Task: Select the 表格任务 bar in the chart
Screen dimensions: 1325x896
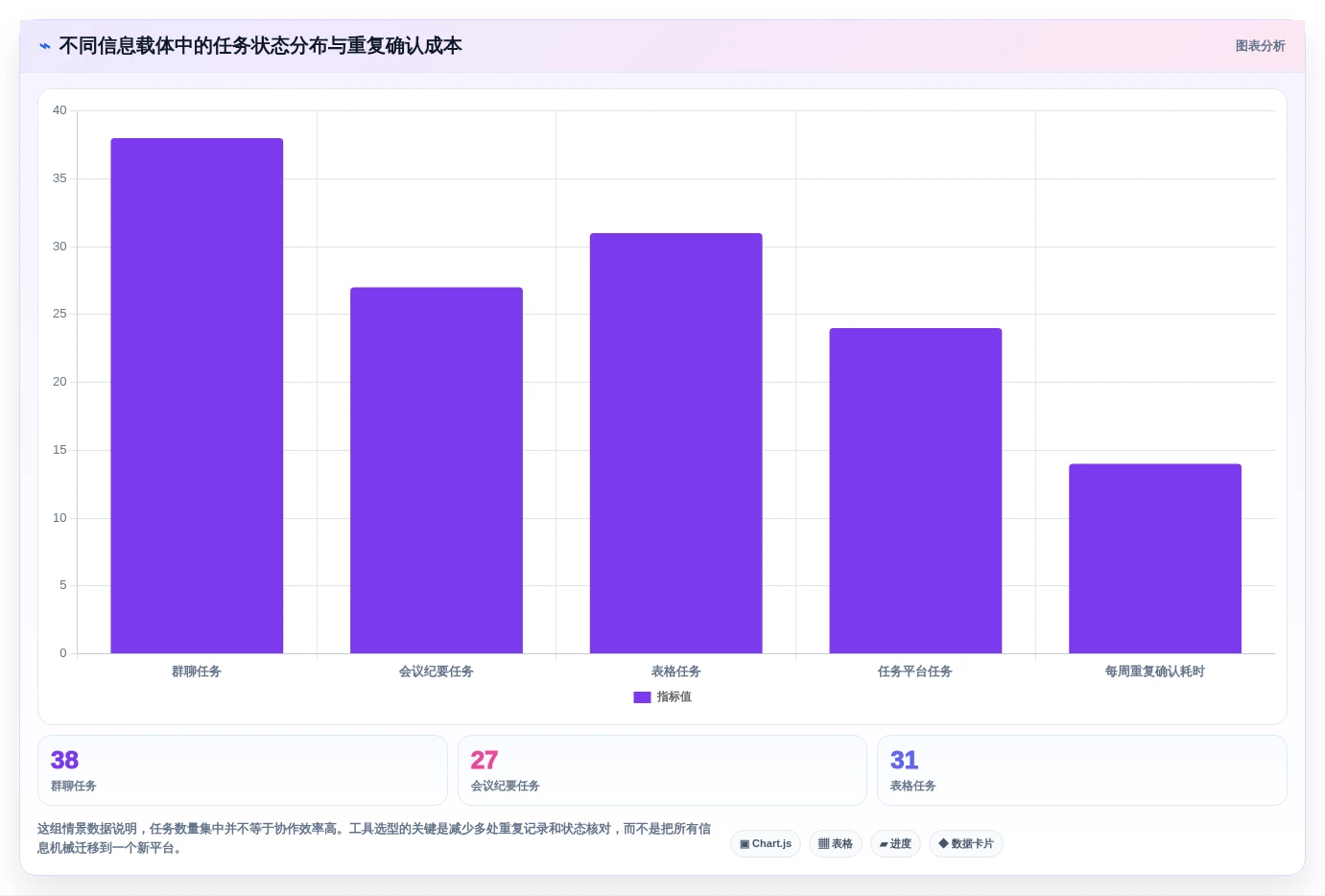Action: [x=676, y=443]
